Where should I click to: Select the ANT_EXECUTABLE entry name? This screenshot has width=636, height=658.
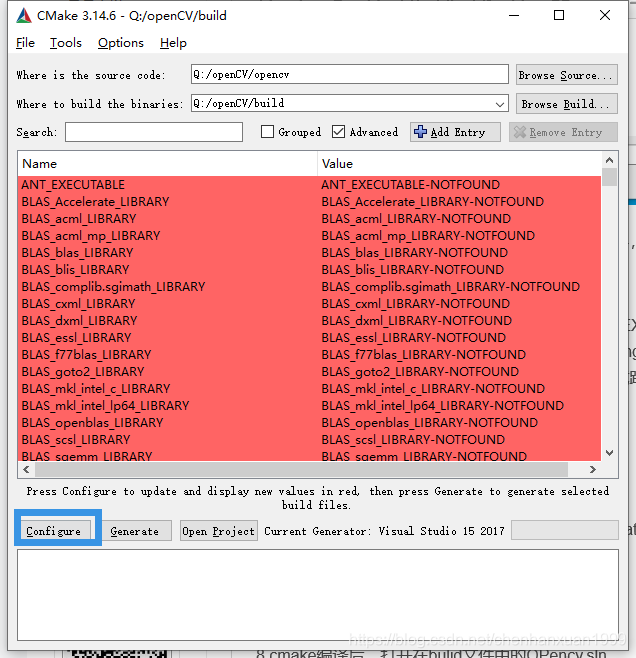73,185
